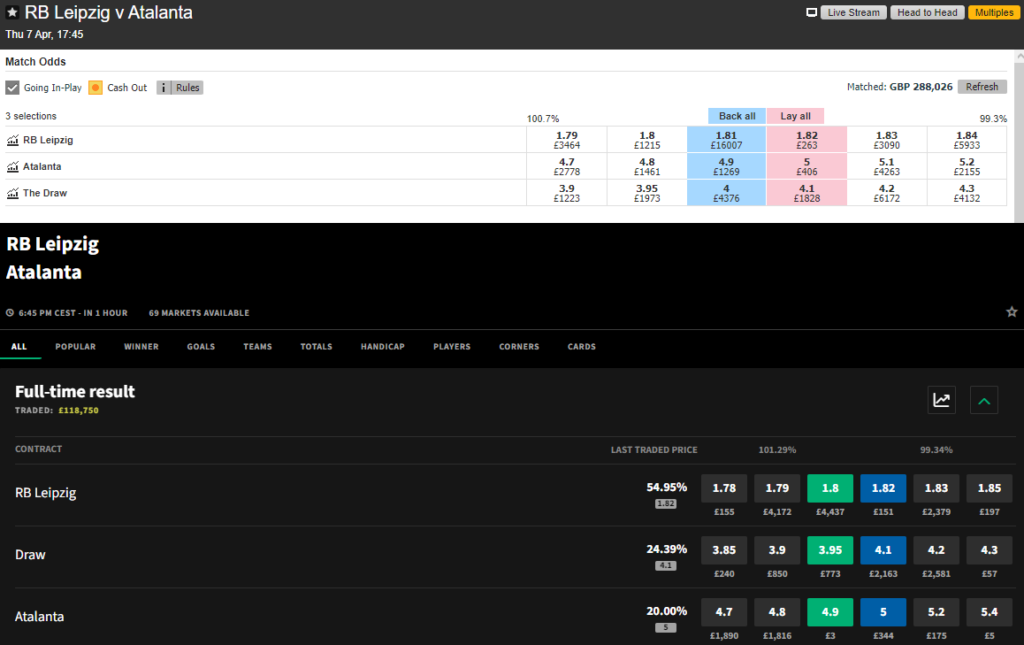1024x645 pixels.
Task: Select Atalanta 4.7 back price in Match Odds
Action: pyautogui.click(x=567, y=166)
